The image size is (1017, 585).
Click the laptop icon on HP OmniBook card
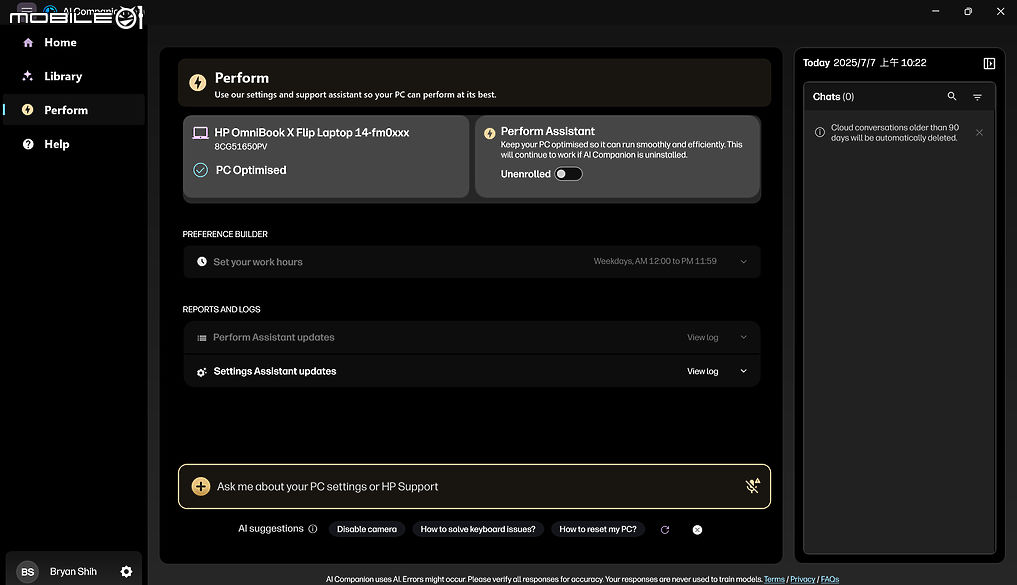[x=200, y=133]
